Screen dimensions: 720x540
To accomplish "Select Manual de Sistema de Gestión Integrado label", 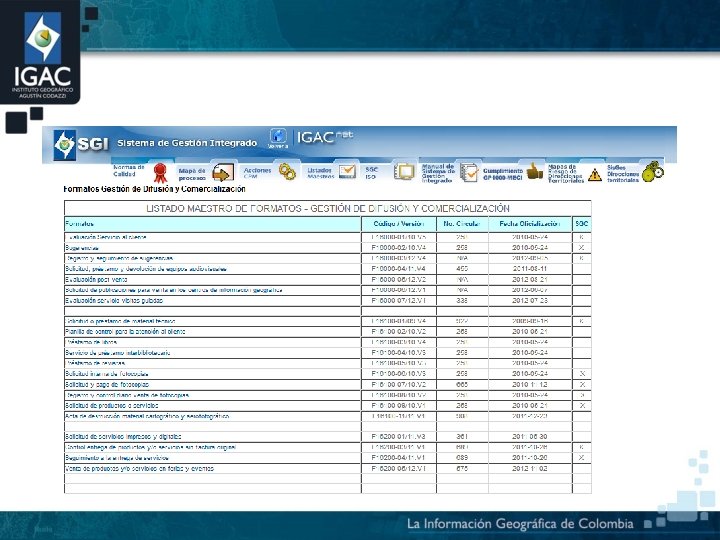I will click(438, 174).
